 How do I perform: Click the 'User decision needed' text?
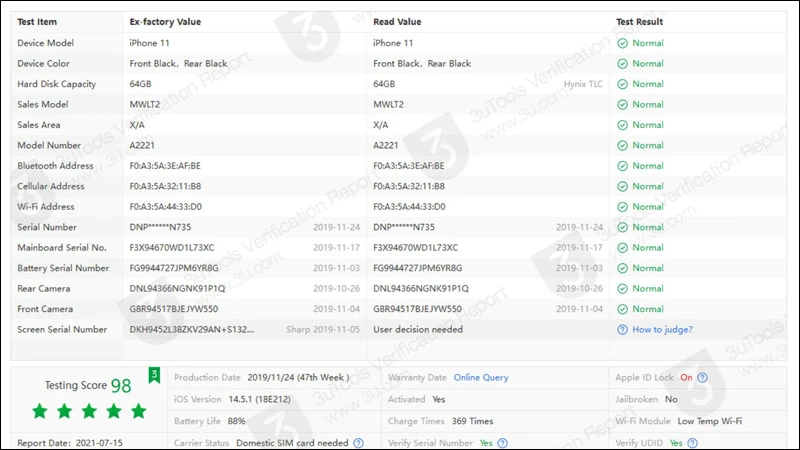pos(418,330)
